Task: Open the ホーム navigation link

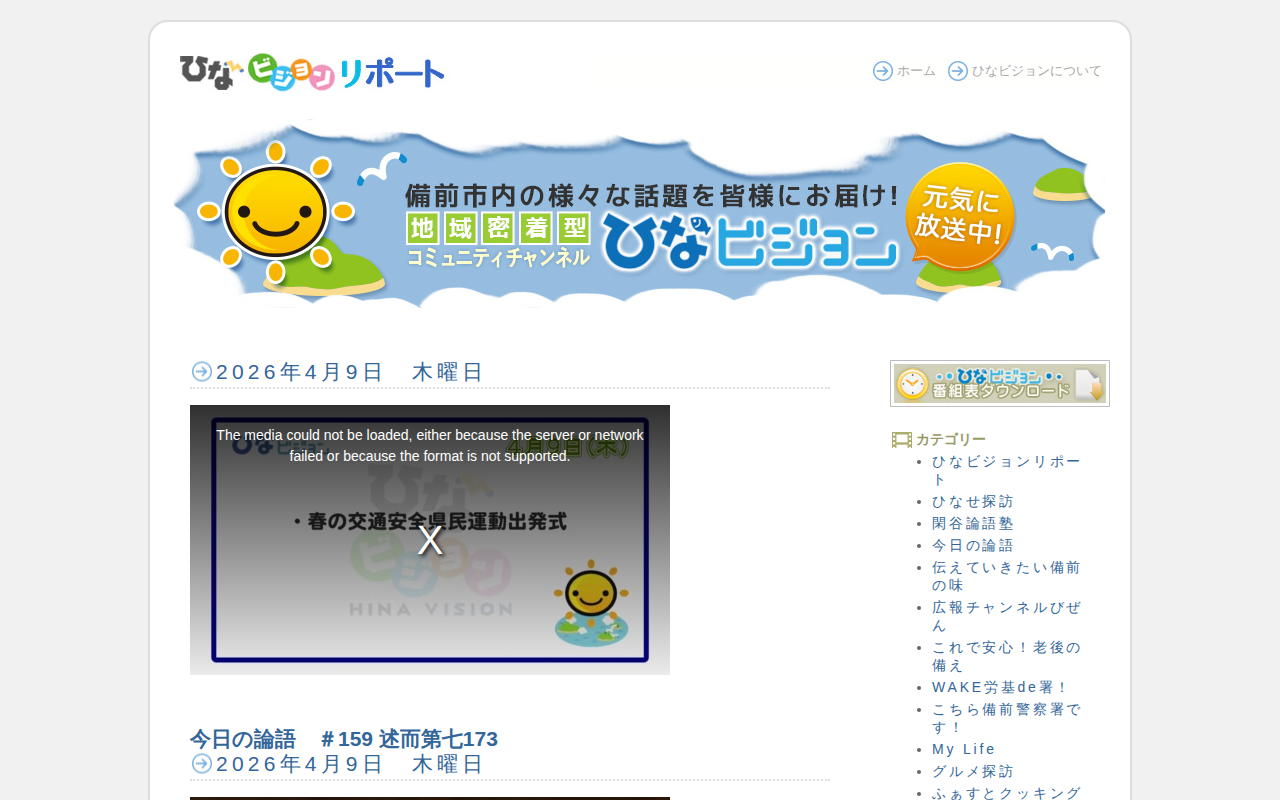Action: tap(916, 71)
